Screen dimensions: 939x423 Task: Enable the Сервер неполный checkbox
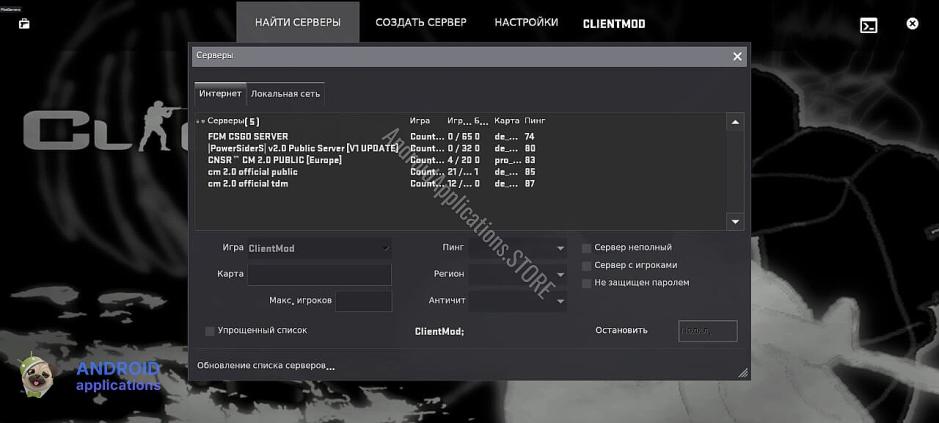[587, 248]
